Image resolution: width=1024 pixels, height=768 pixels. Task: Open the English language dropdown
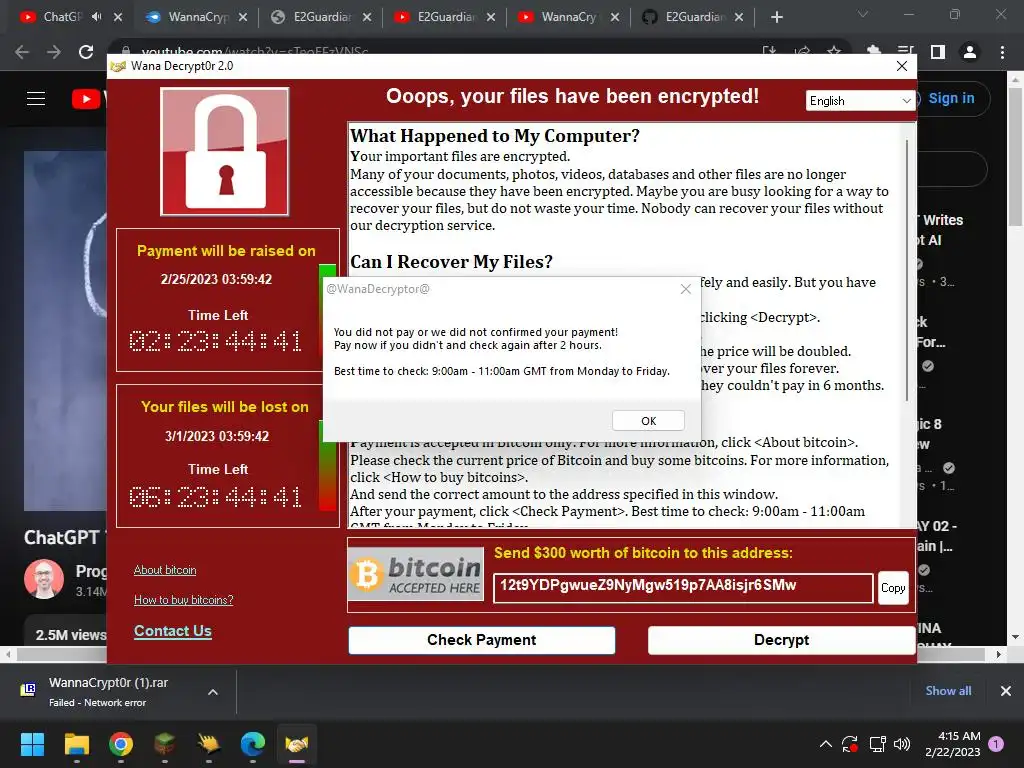[x=859, y=101]
